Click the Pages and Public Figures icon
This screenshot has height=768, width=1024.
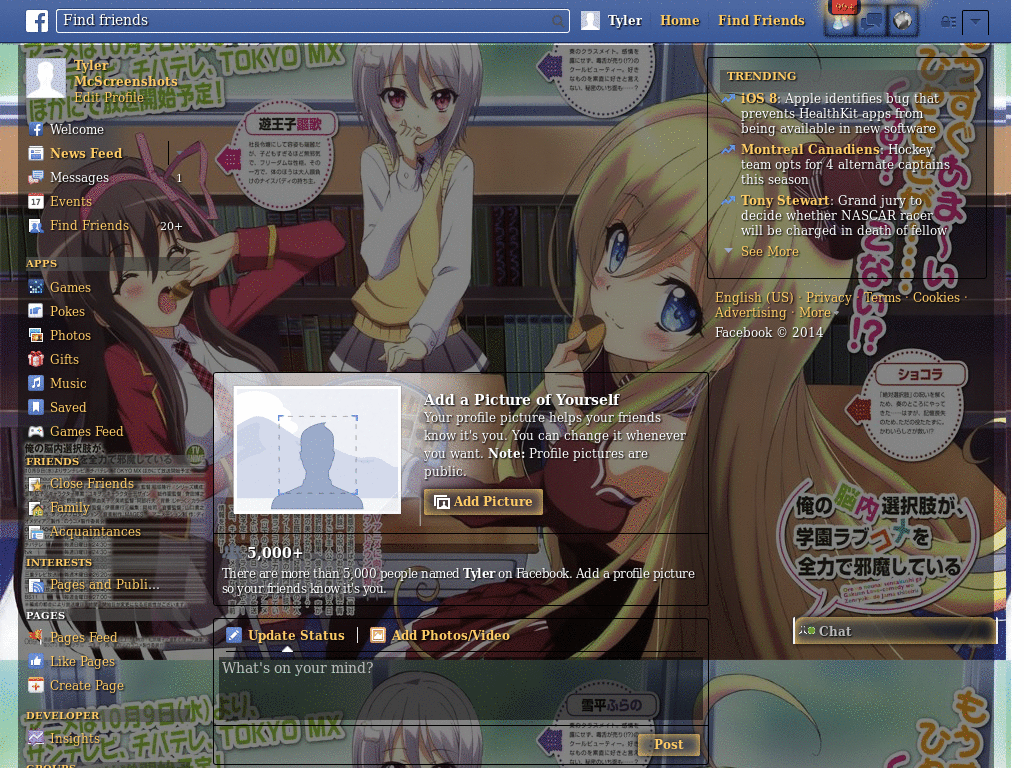(36, 585)
